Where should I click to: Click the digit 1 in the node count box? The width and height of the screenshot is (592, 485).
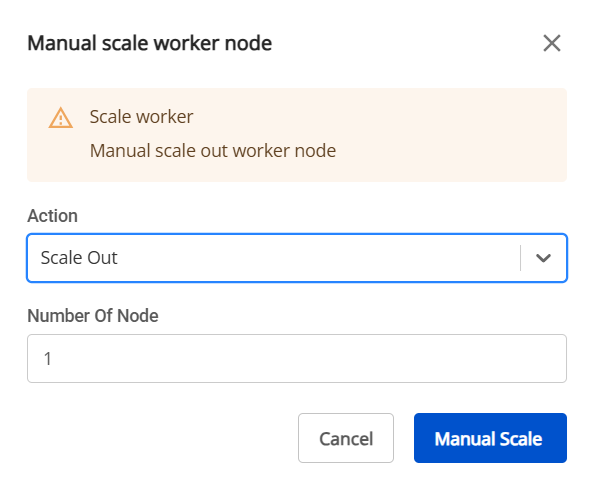48,359
